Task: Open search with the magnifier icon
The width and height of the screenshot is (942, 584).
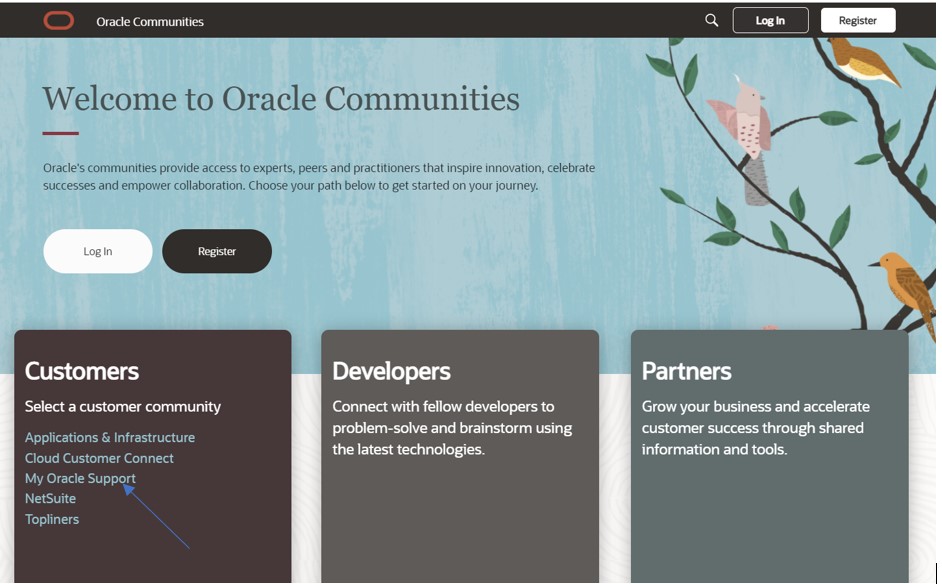Action: tap(711, 20)
